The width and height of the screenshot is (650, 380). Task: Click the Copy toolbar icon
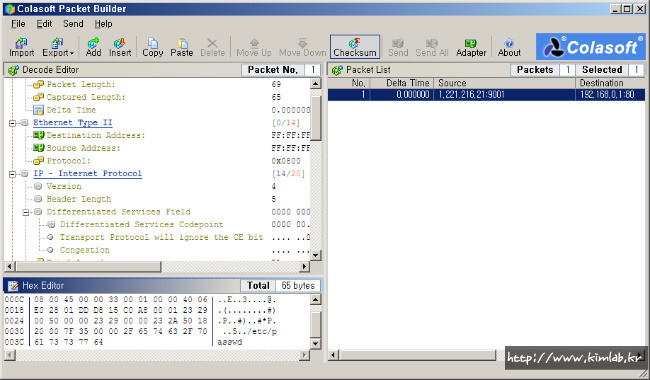[153, 46]
